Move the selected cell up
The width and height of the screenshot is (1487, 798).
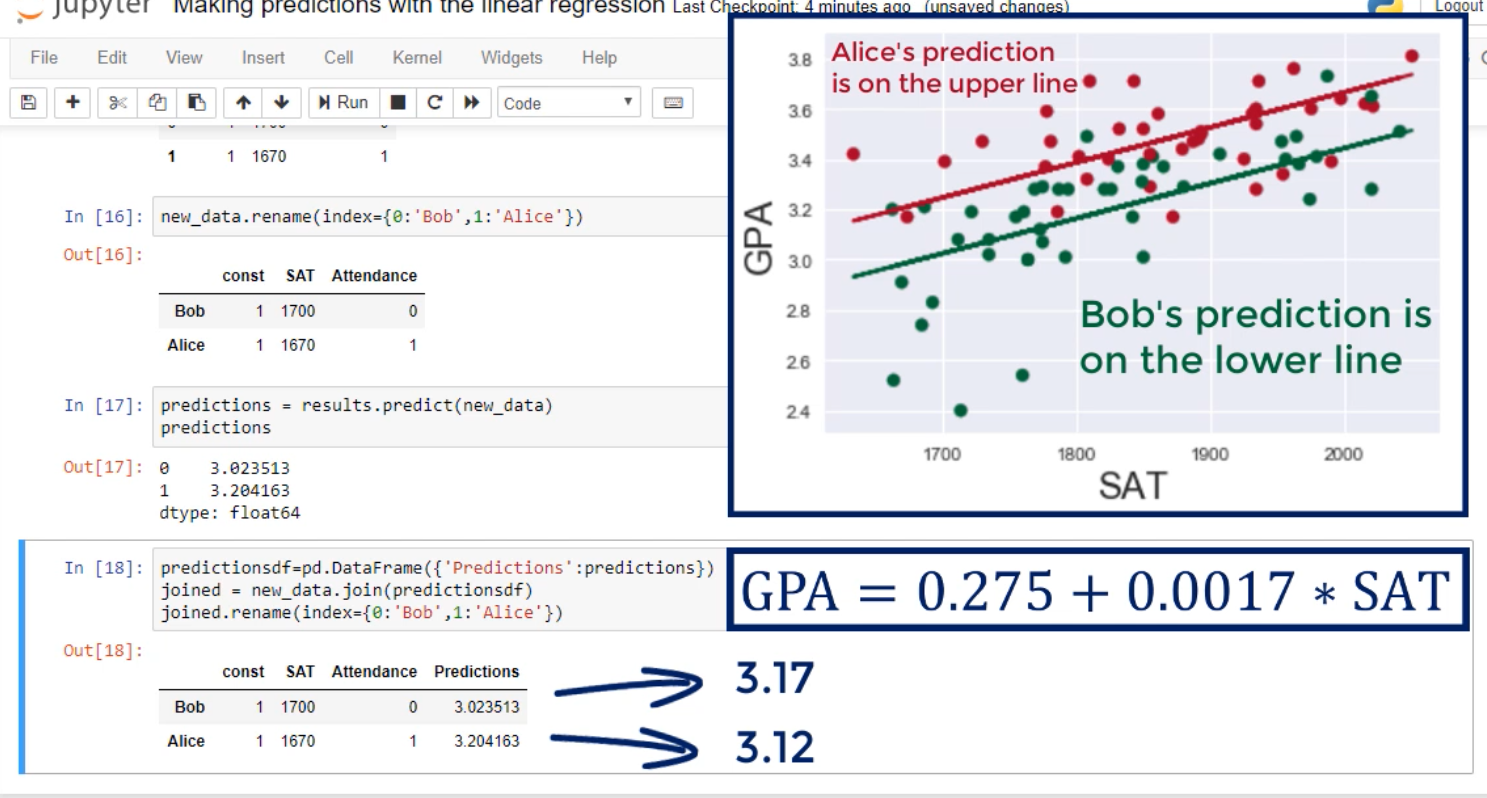[x=243, y=102]
